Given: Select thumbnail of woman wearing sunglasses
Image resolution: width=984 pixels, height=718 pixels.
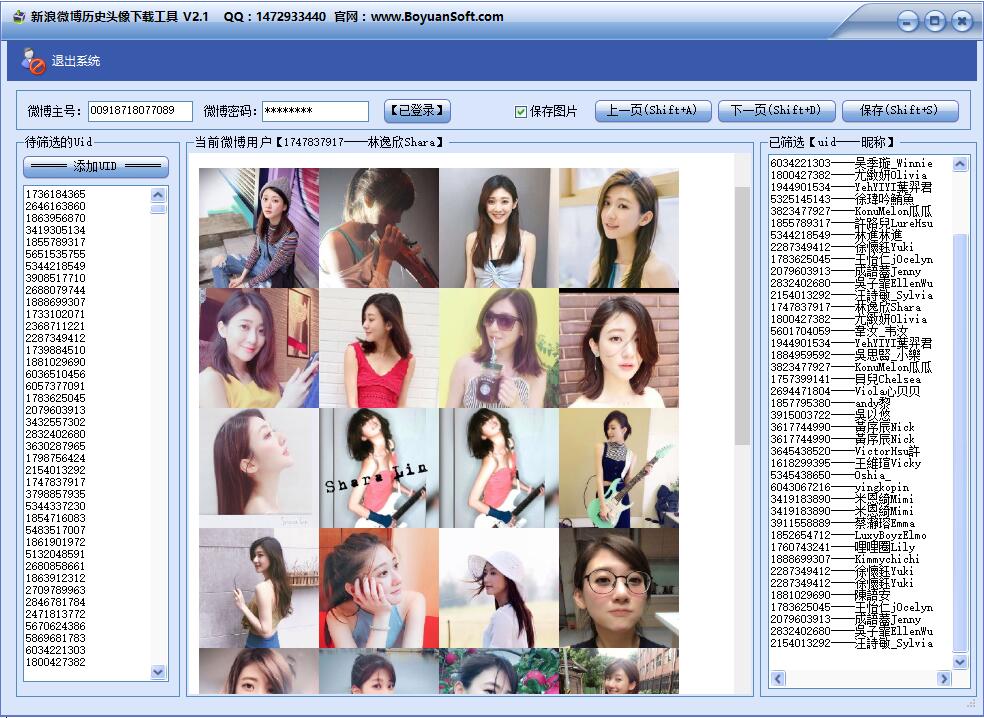Looking at the screenshot, I should (x=499, y=348).
